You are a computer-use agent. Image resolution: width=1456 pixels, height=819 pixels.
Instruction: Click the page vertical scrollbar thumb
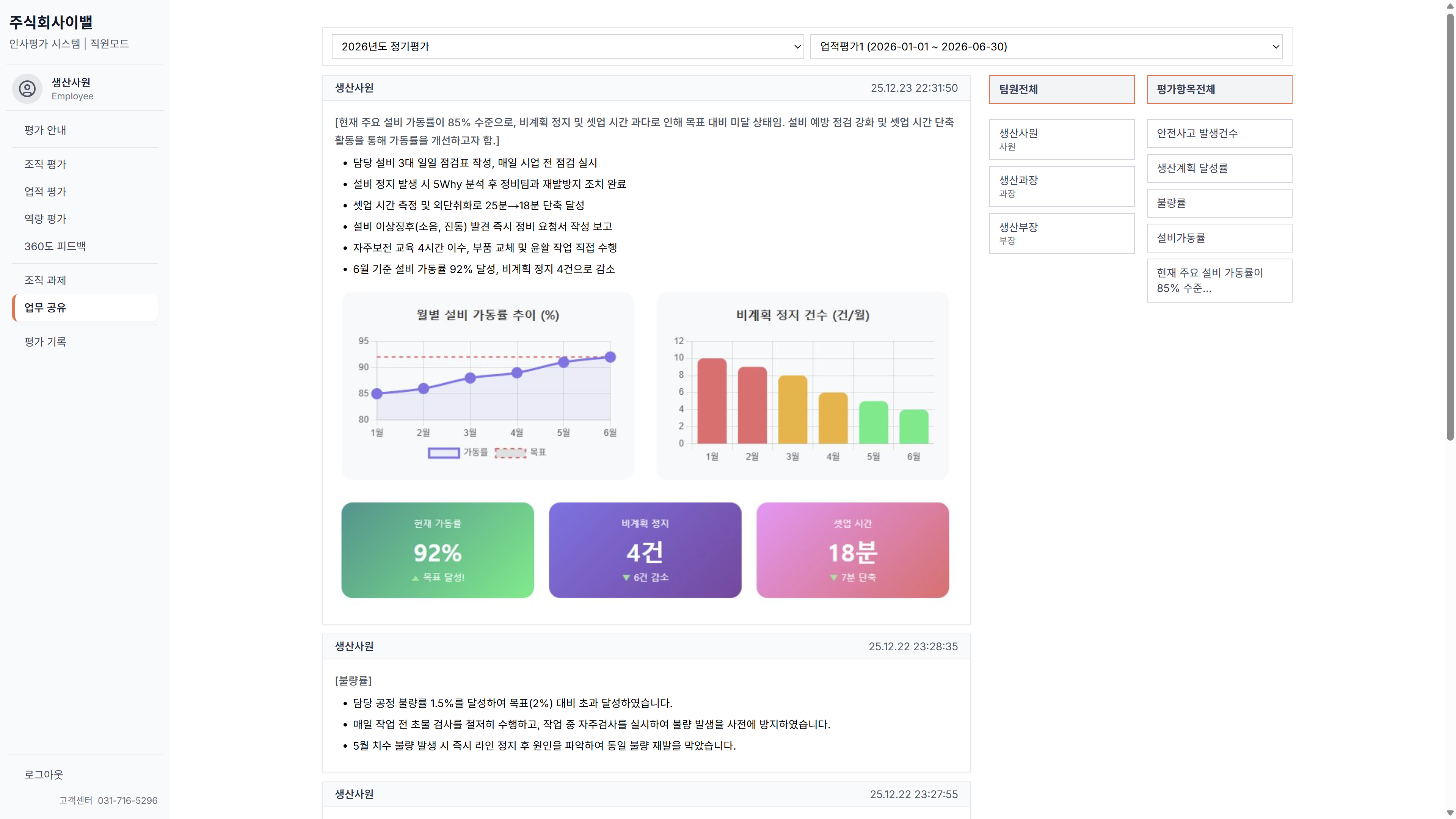[1450, 226]
